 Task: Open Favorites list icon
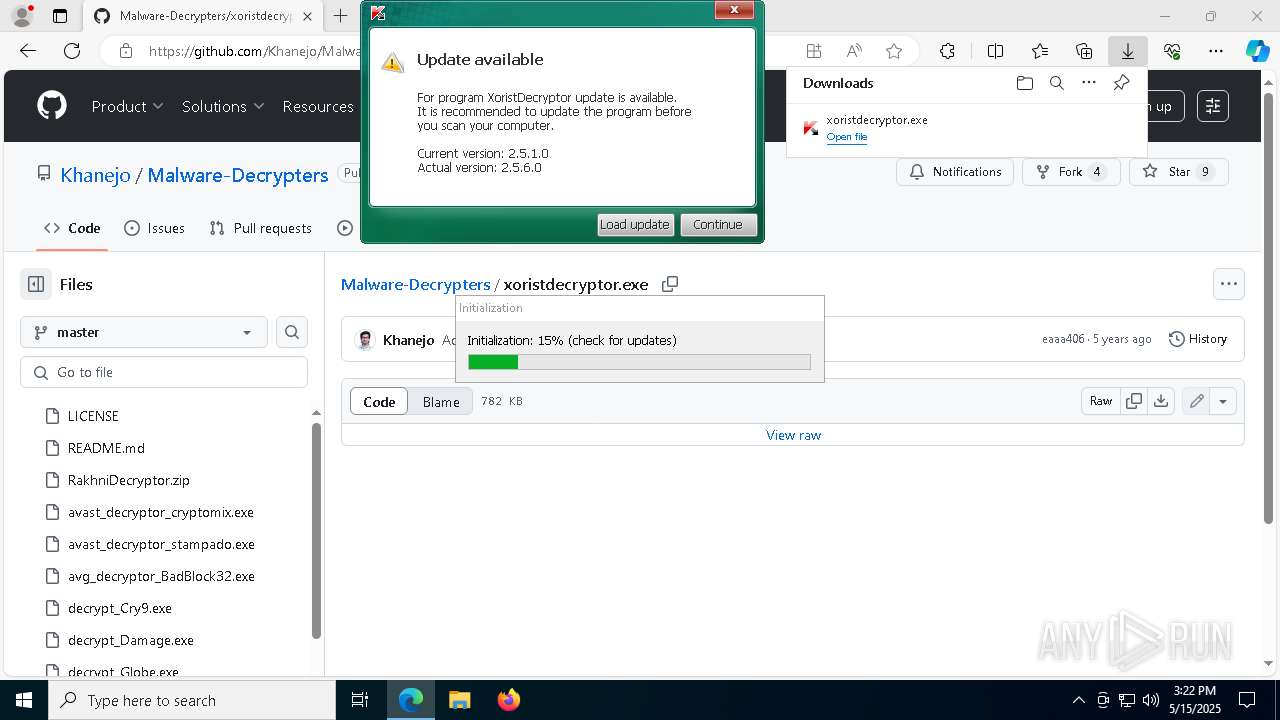tap(1040, 51)
